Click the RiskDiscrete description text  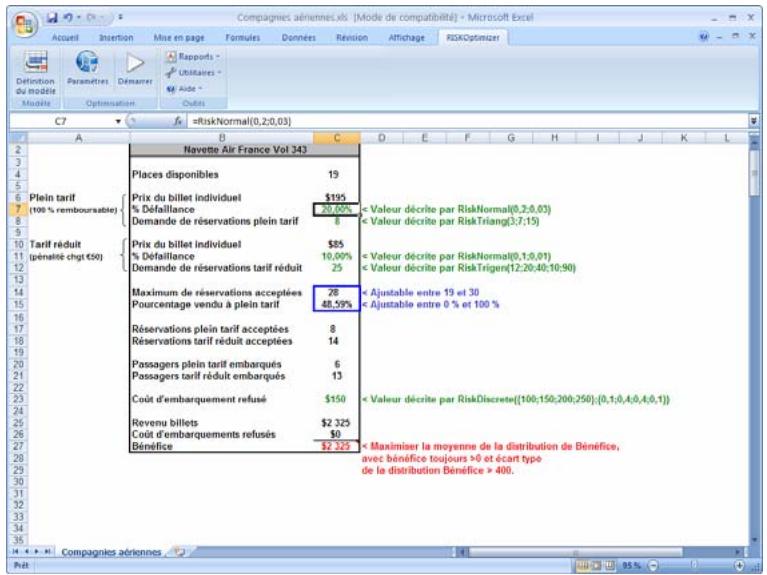(x=516, y=399)
